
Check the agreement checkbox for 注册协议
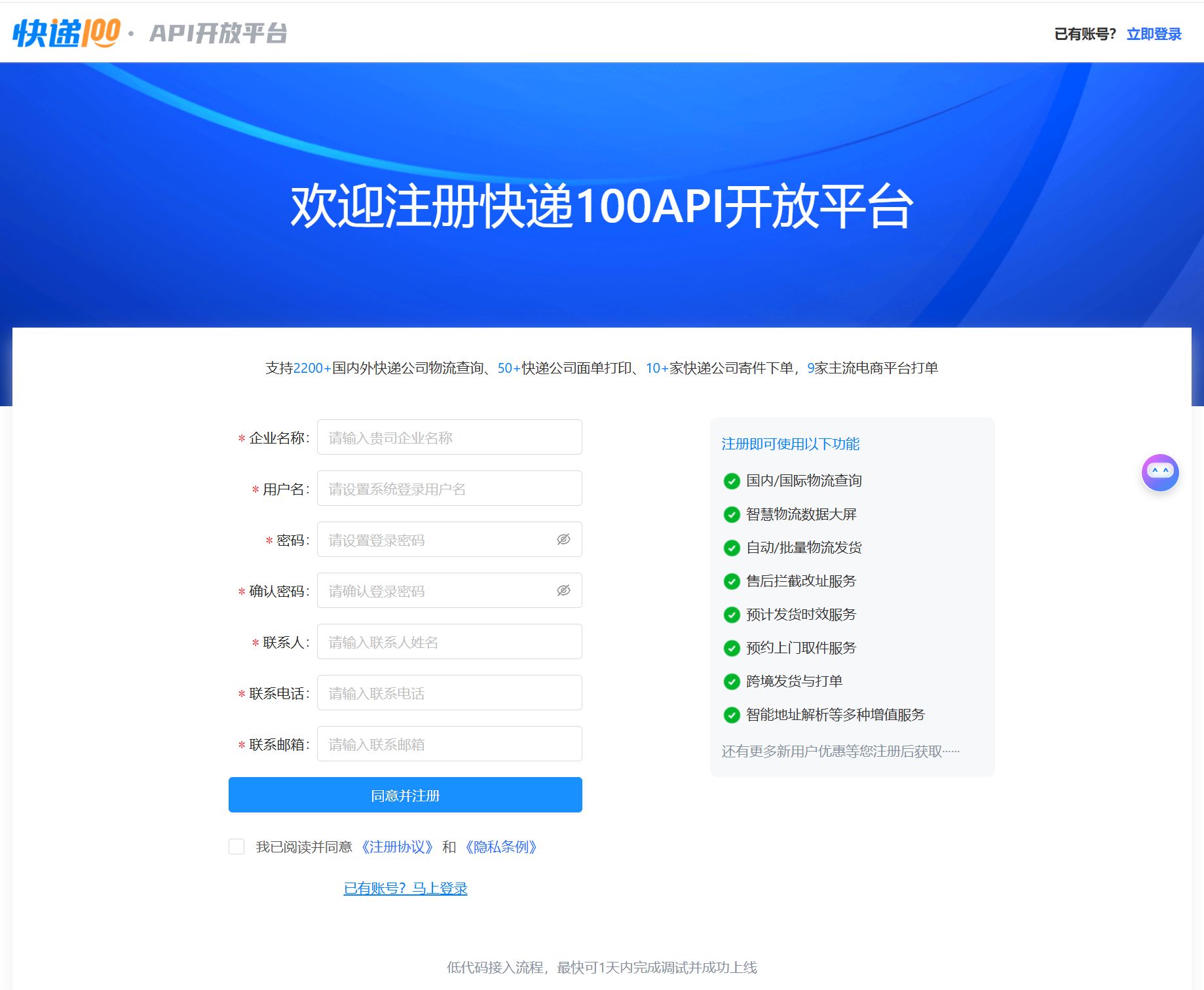coord(236,847)
